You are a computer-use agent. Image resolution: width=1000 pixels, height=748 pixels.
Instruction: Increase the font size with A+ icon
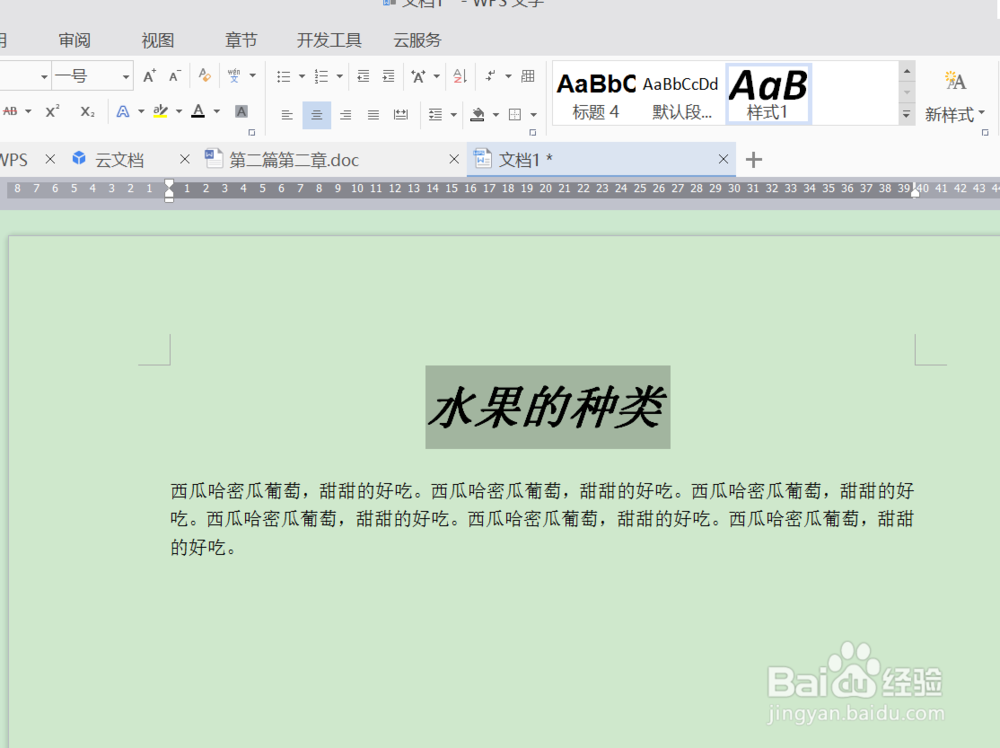tap(150, 75)
